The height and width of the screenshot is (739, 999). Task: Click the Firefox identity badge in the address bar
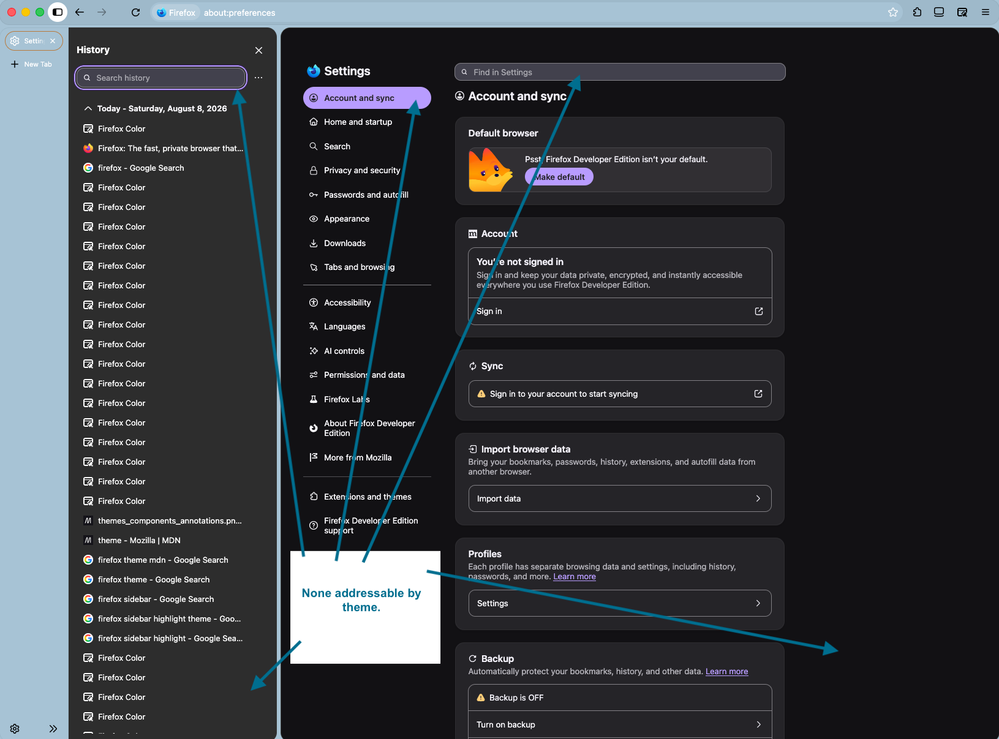click(x=176, y=13)
